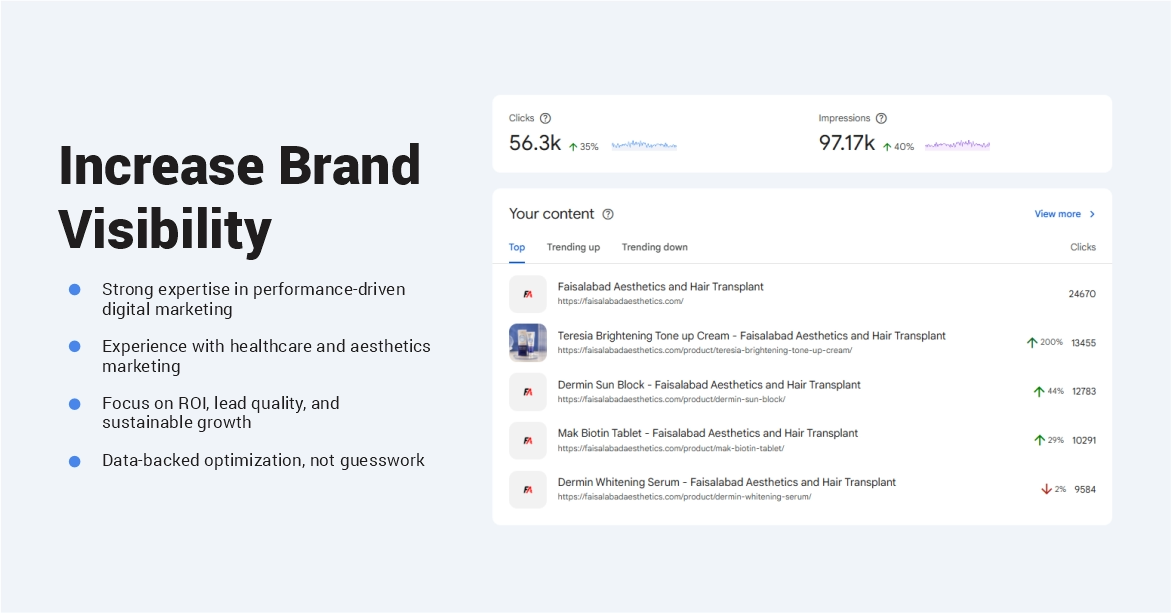
Task: Open Faisalabad Aesthetics and Hair Transplant title link
Action: [x=660, y=287]
